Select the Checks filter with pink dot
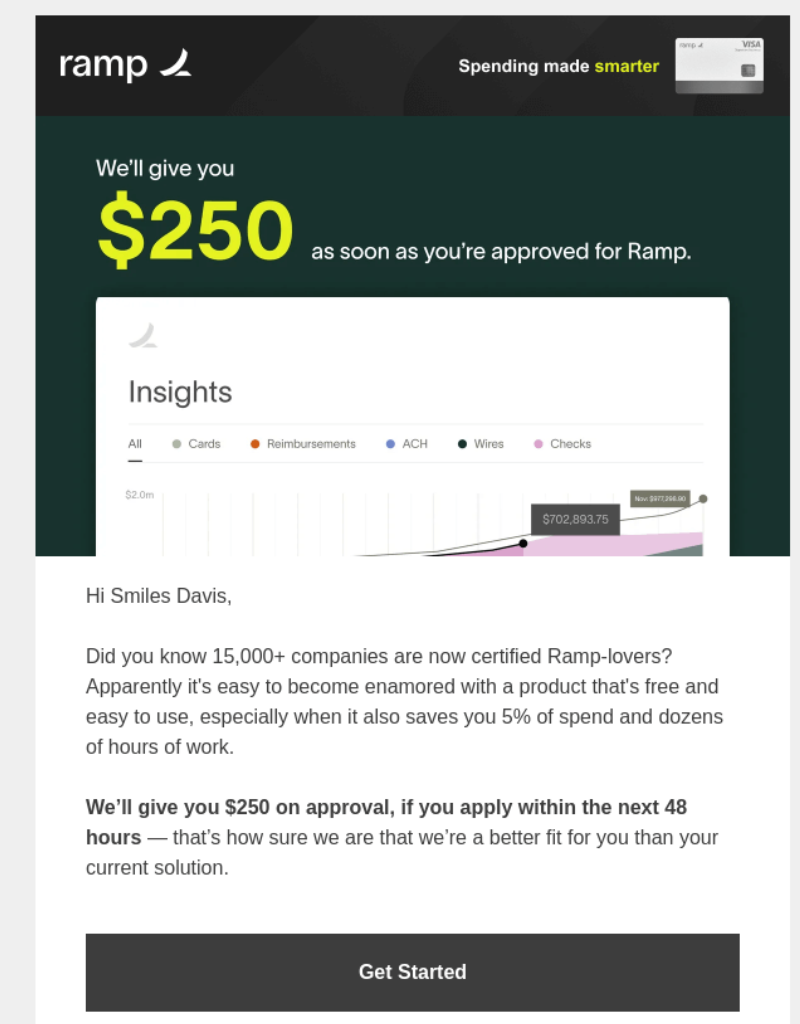Image resolution: width=800 pixels, height=1024 pixels. pos(562,444)
